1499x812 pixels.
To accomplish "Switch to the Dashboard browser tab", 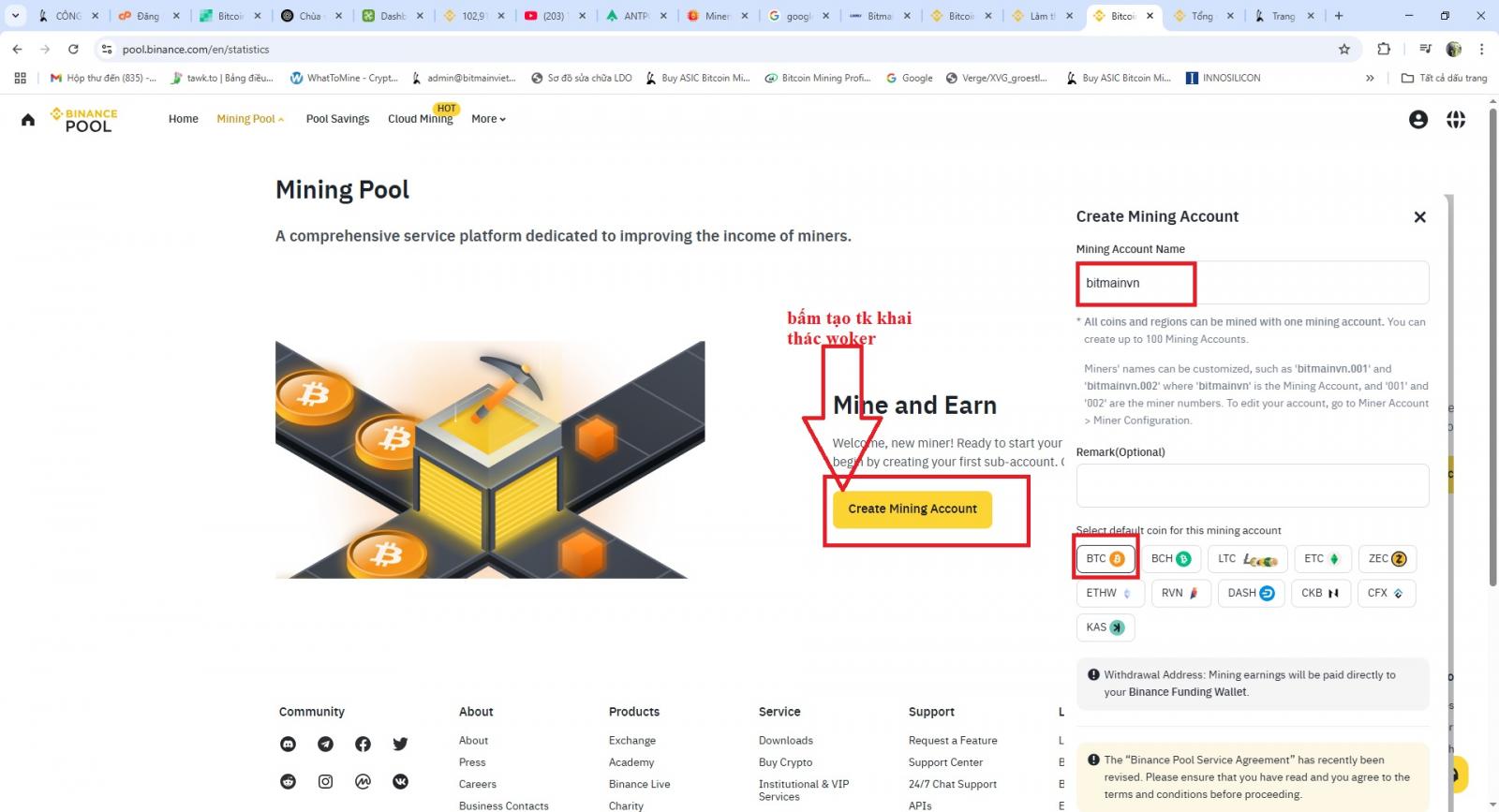I will (393, 16).
